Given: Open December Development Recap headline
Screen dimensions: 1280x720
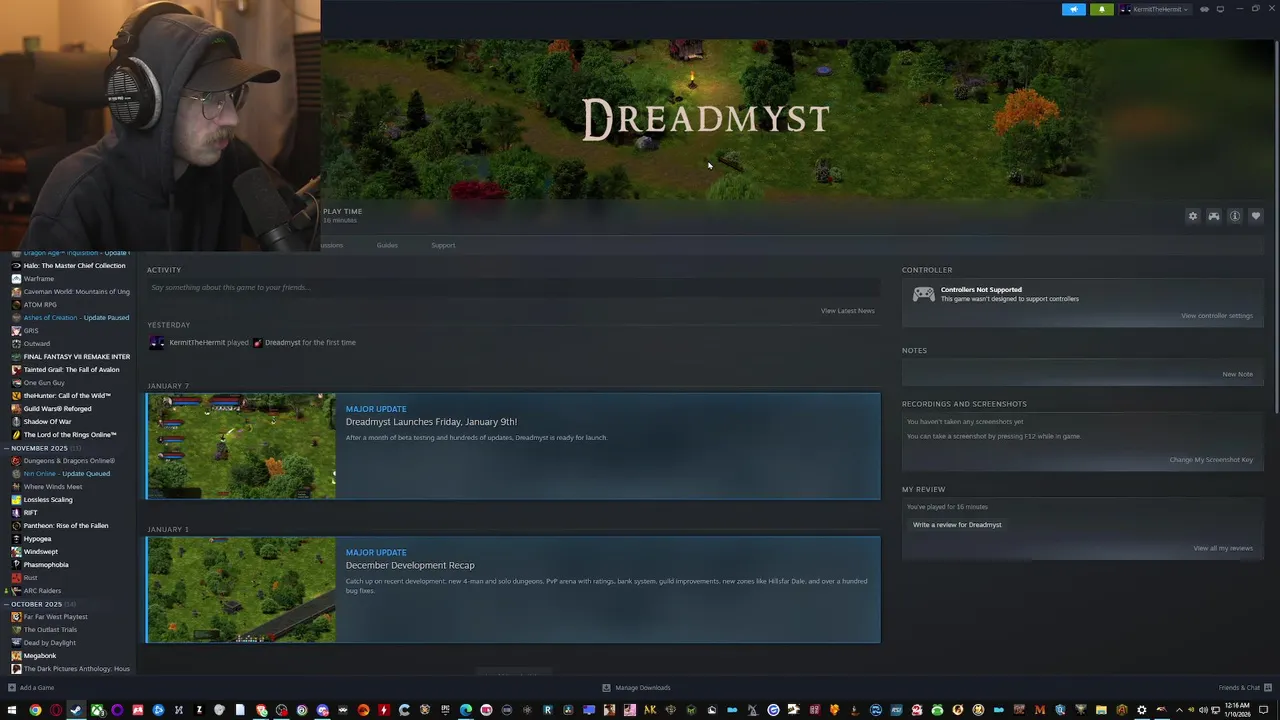Looking at the screenshot, I should [410, 565].
